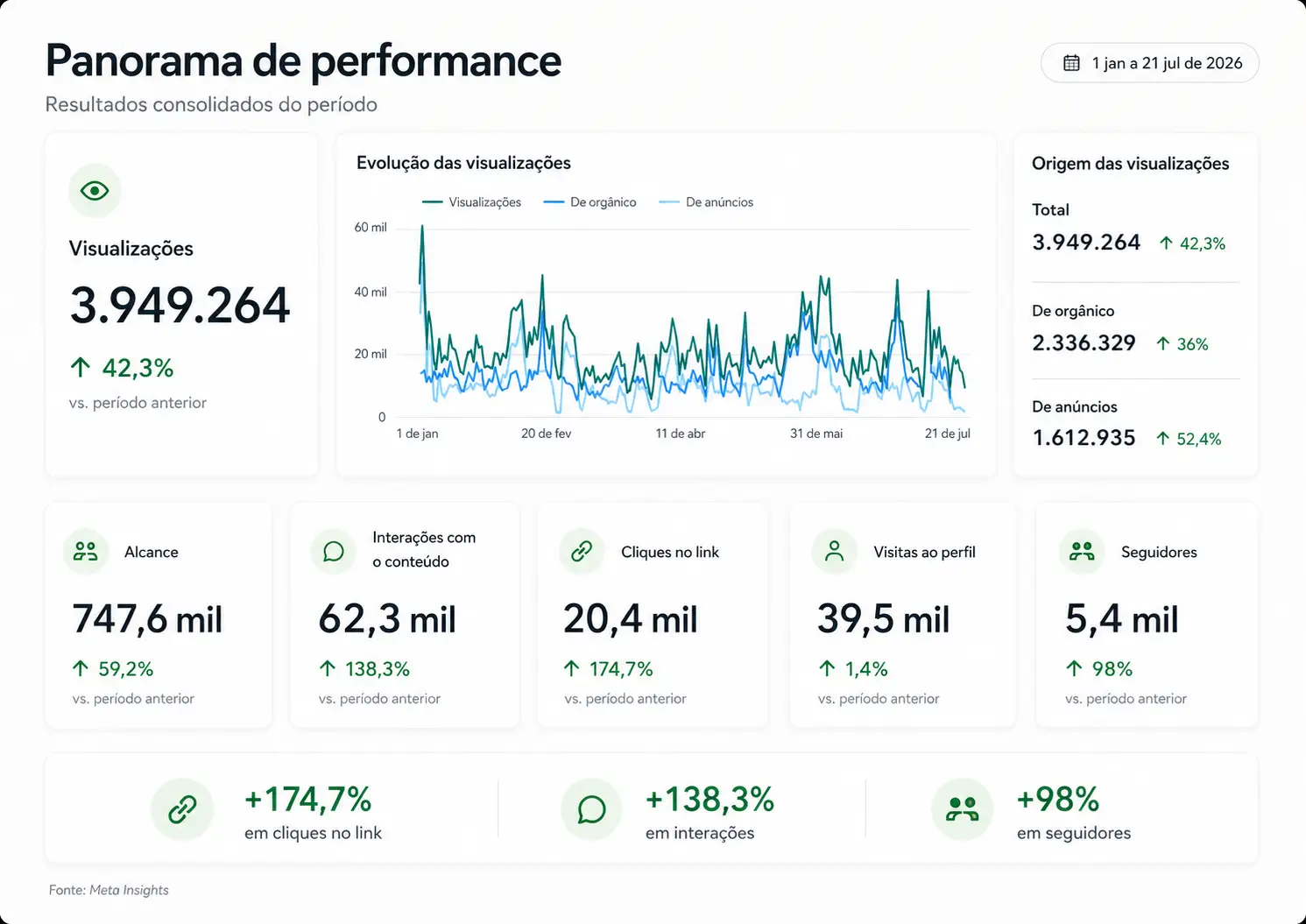Click the person icon beside Visitas ao perfil
The image size is (1306, 924).
click(835, 552)
